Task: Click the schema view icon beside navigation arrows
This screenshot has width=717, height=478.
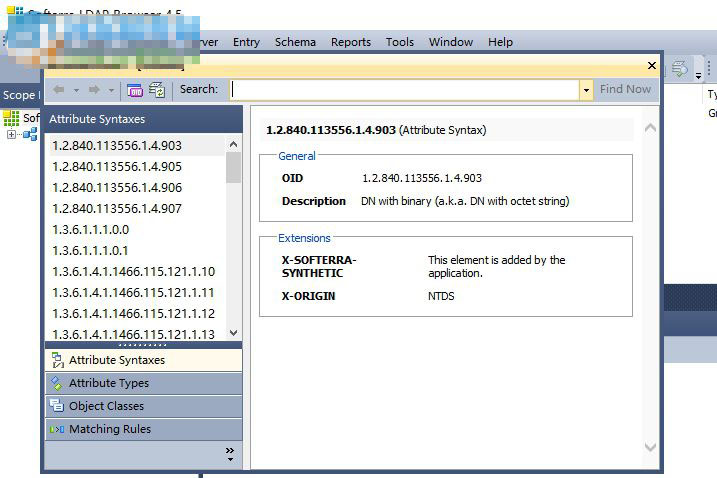Action: 135,90
